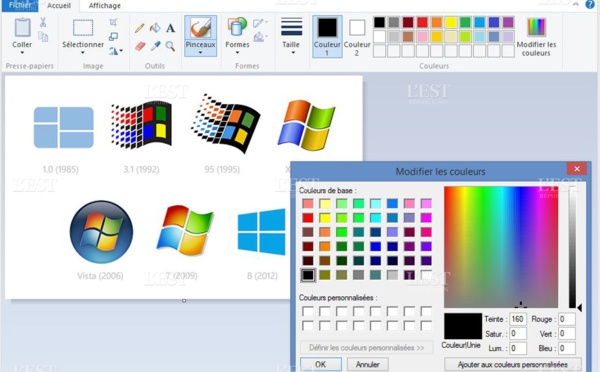Screen dimensions: 600x372
Task: Select the Text tool
Action: click(x=170, y=28)
